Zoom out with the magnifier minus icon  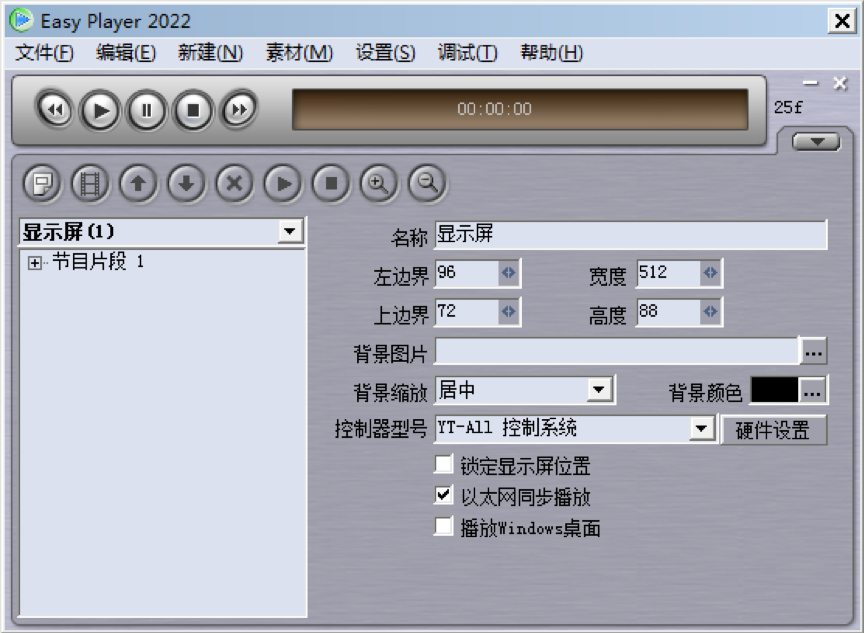[427, 183]
